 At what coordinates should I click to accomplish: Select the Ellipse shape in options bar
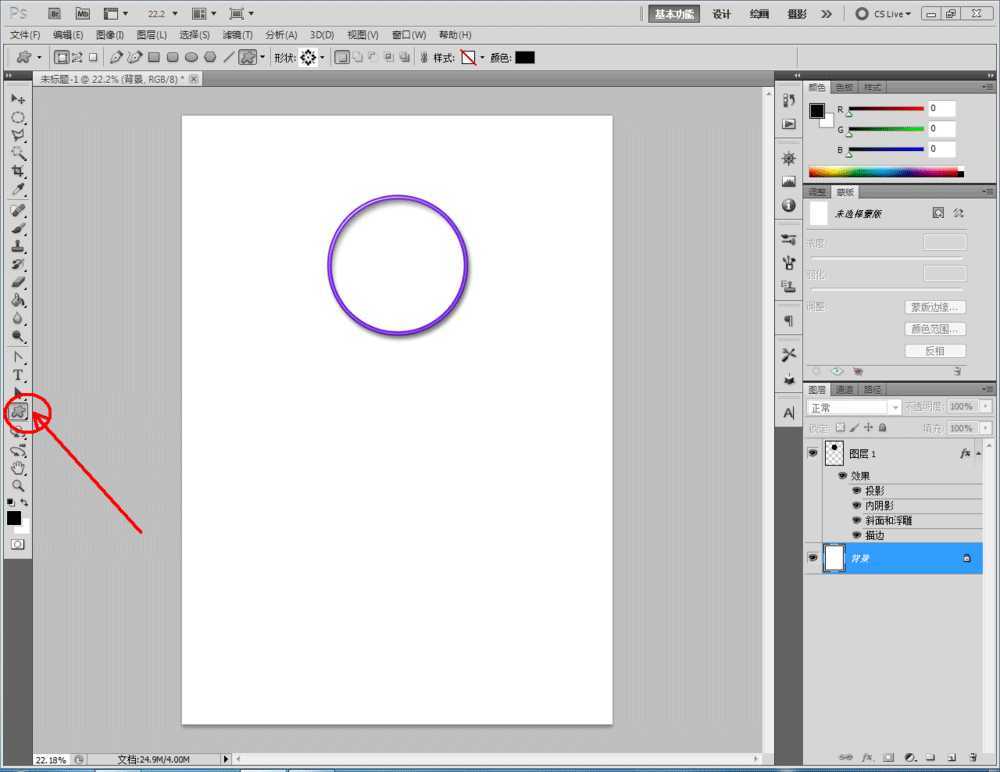[191, 58]
